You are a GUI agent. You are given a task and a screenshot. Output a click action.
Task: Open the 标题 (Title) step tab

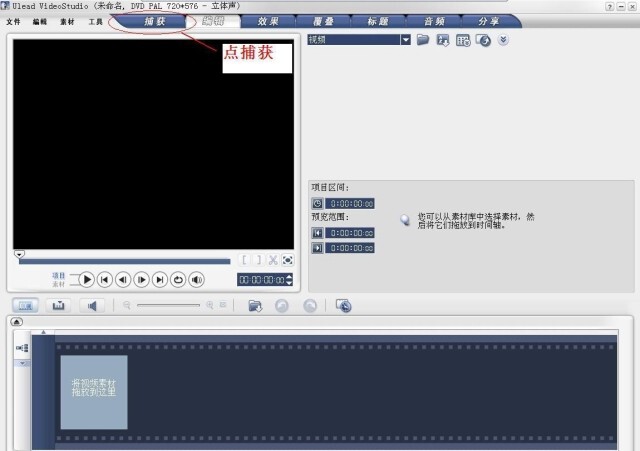point(378,21)
